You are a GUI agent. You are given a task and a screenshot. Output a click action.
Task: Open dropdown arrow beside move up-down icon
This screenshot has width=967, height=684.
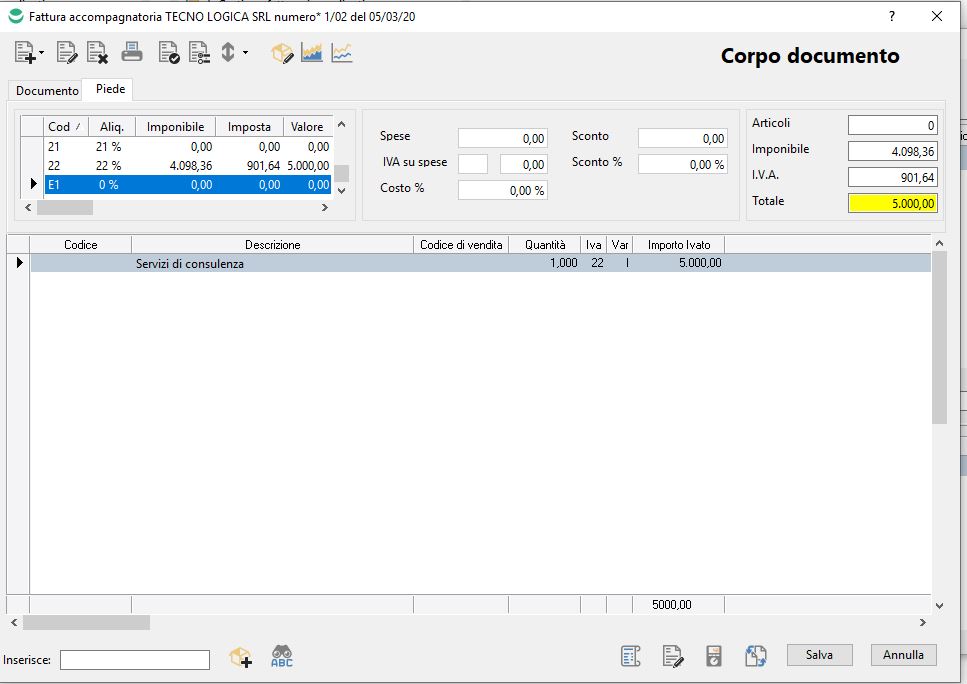click(245, 53)
